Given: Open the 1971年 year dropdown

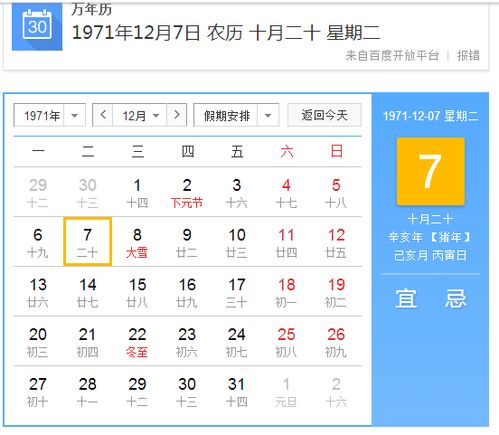Looking at the screenshot, I should (x=50, y=115).
